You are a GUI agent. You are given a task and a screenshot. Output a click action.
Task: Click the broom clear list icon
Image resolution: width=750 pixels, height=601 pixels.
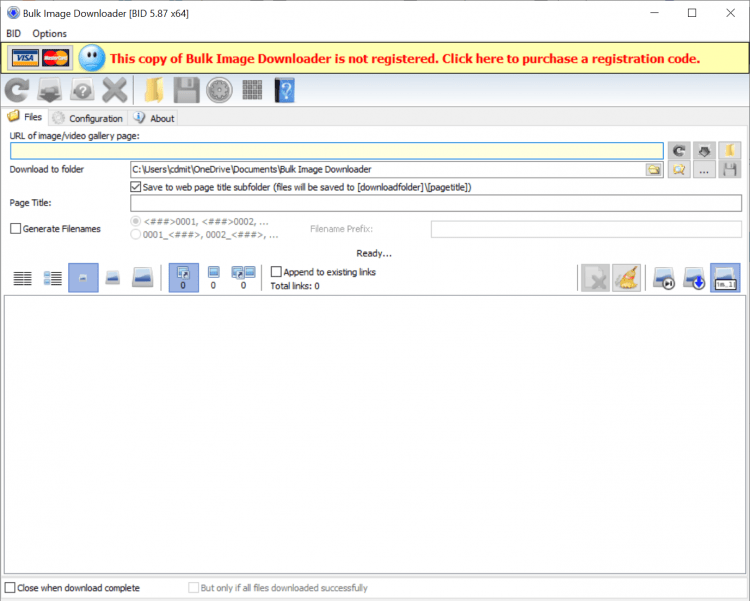pyautogui.click(x=626, y=278)
